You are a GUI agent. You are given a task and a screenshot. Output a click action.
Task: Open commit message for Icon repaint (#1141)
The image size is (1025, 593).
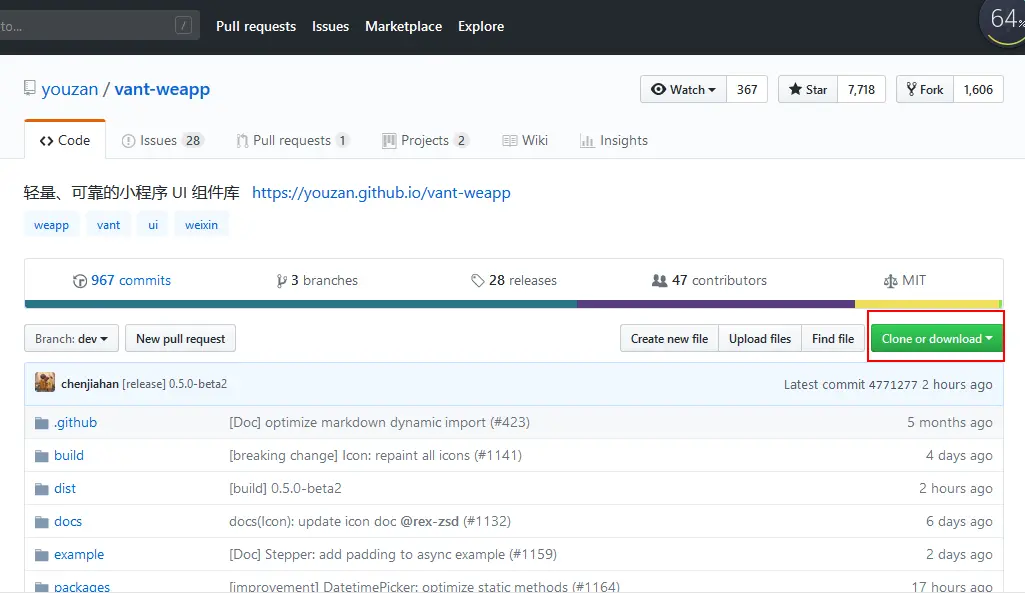point(375,455)
